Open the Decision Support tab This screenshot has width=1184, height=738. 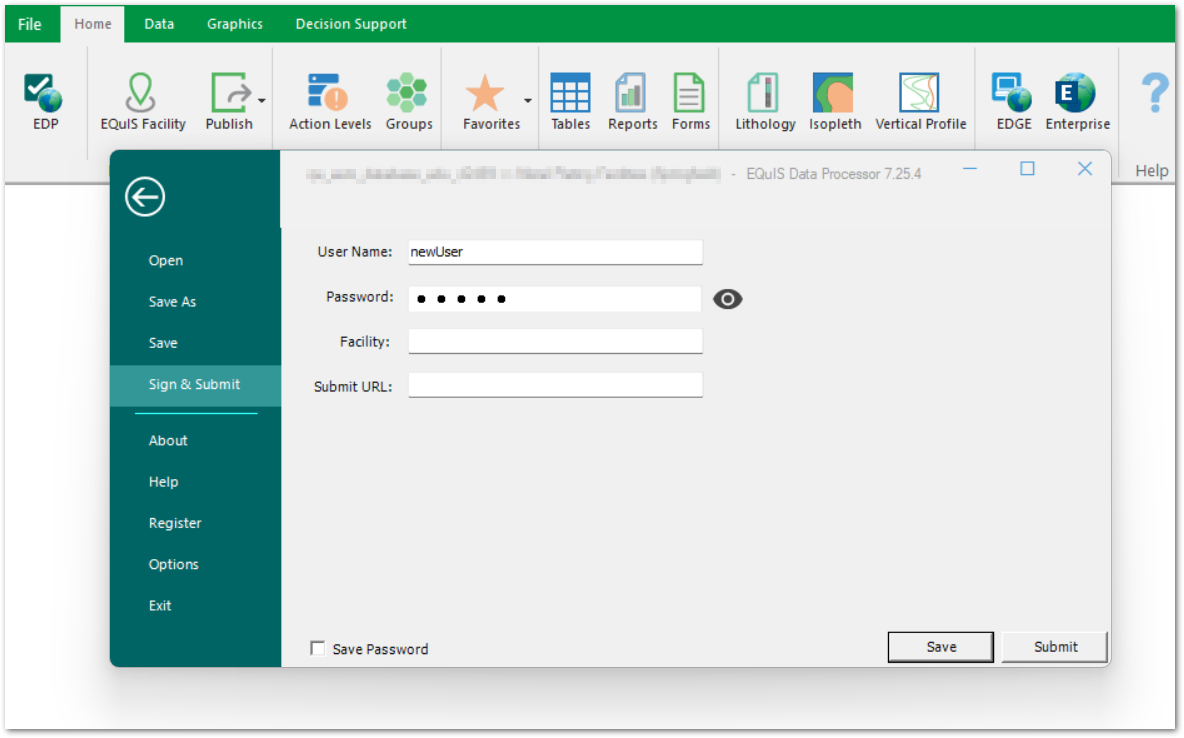(x=350, y=23)
